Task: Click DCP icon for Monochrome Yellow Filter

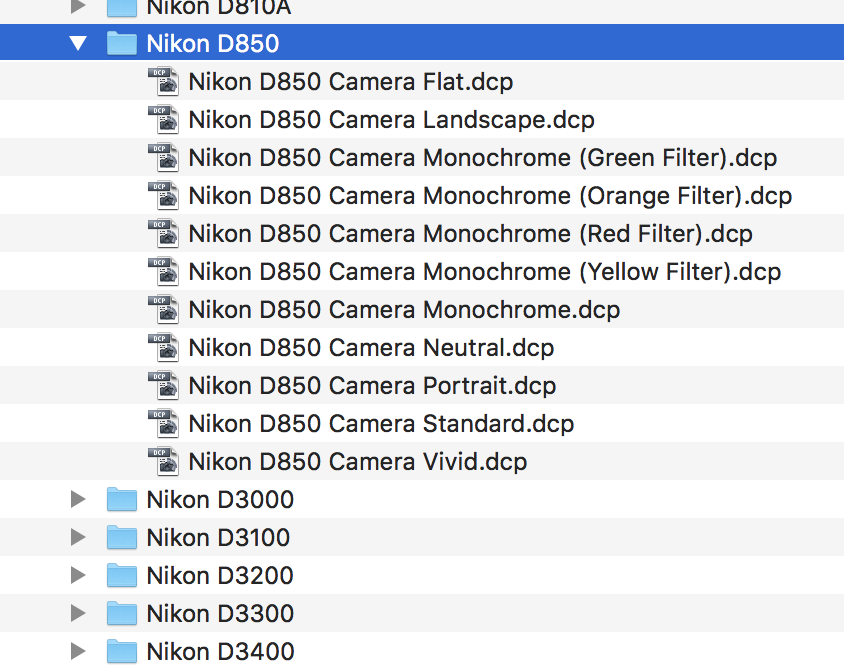Action: [x=164, y=271]
